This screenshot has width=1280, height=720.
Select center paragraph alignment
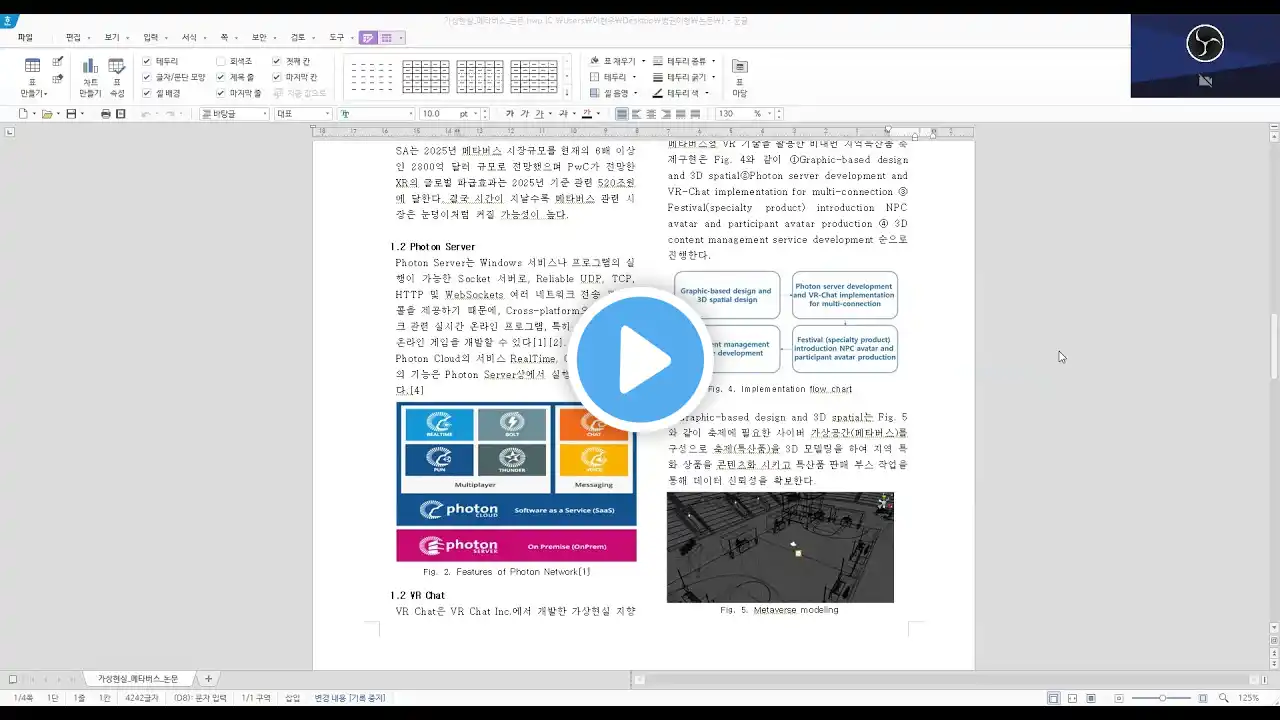point(651,114)
